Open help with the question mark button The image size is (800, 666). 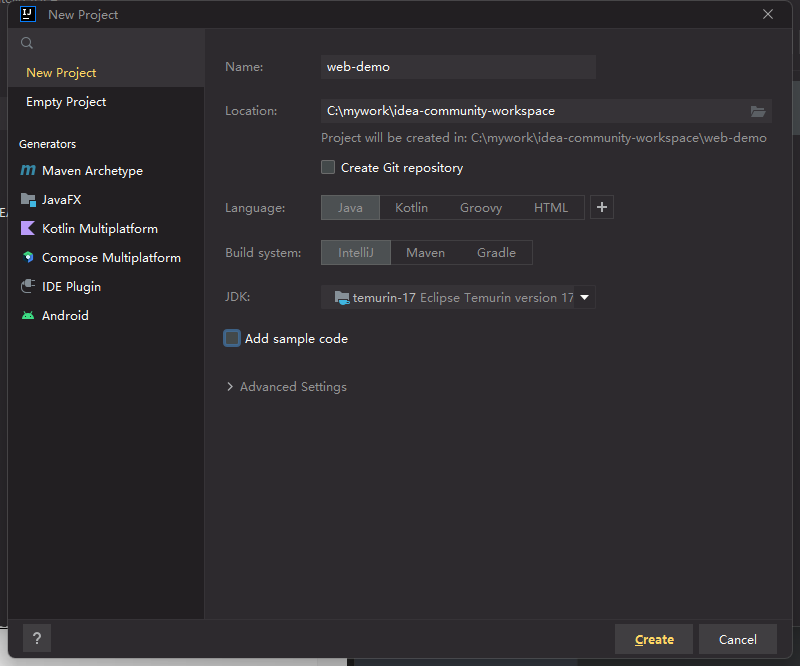coord(37,638)
